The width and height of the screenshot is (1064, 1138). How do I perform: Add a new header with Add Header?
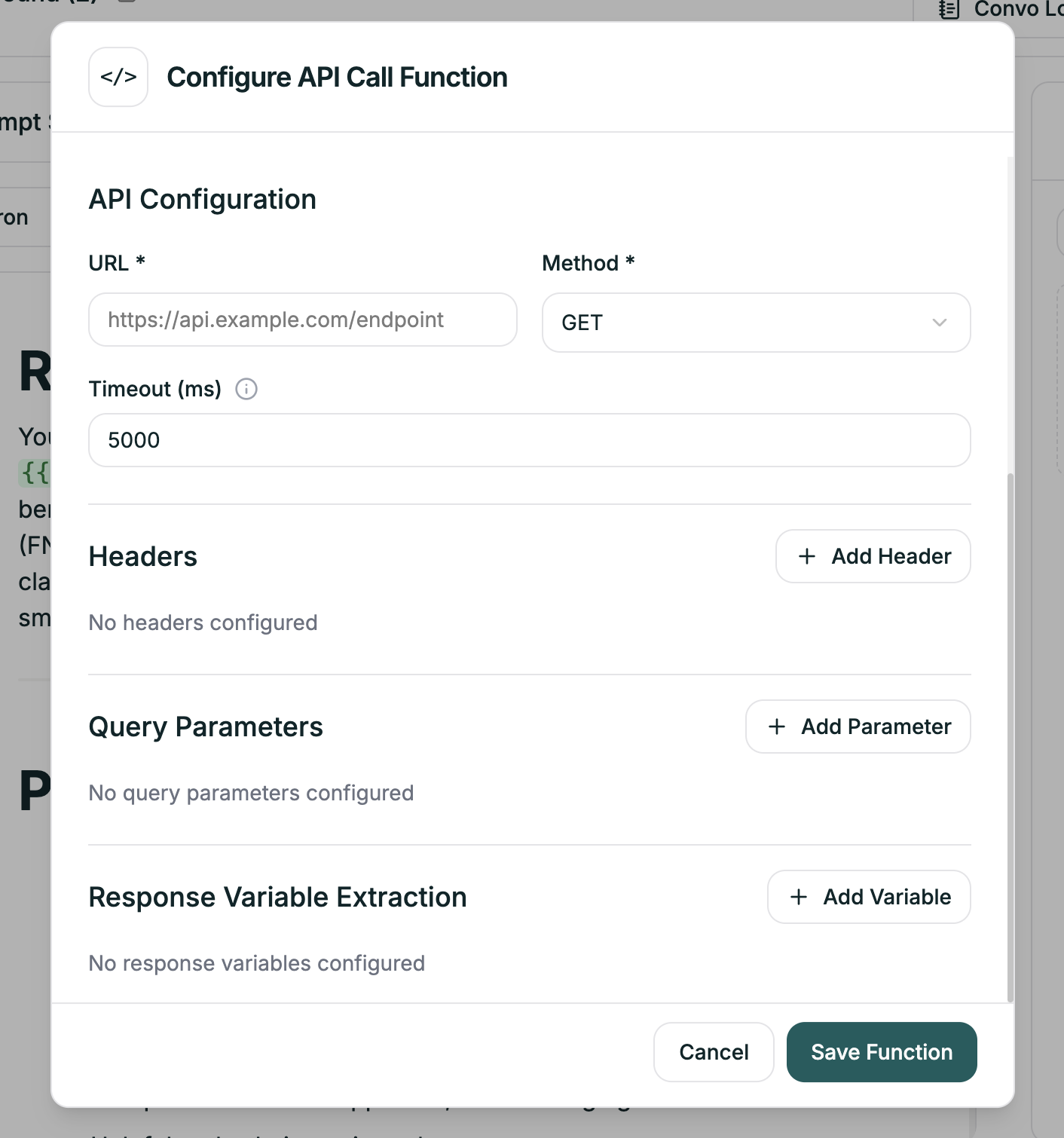[x=873, y=556]
